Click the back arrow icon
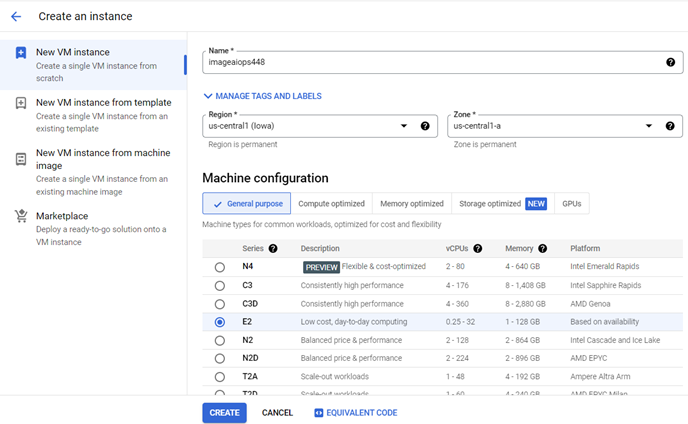The image size is (688, 424). (x=16, y=17)
